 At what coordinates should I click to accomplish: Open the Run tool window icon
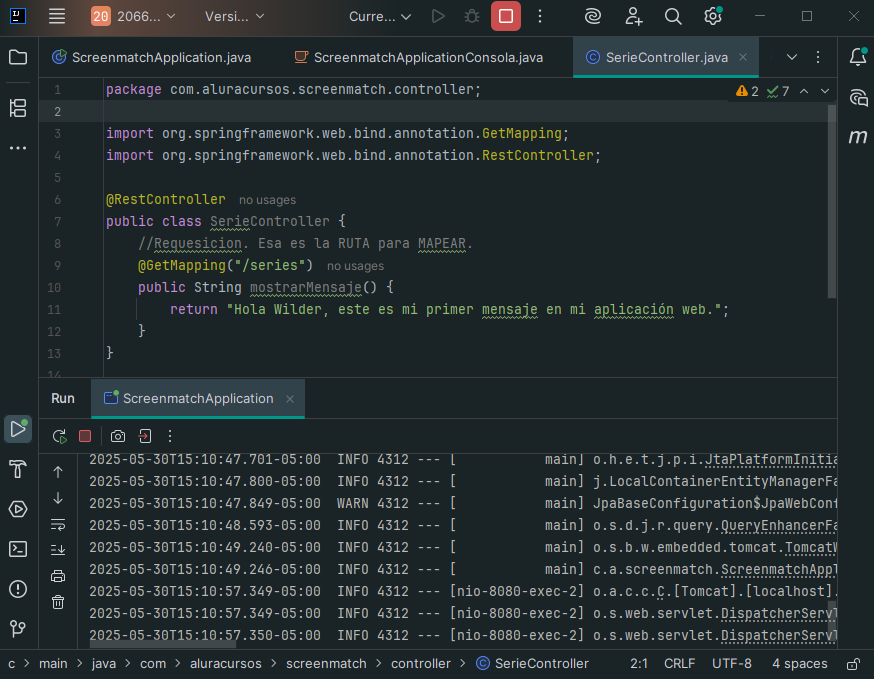18,429
